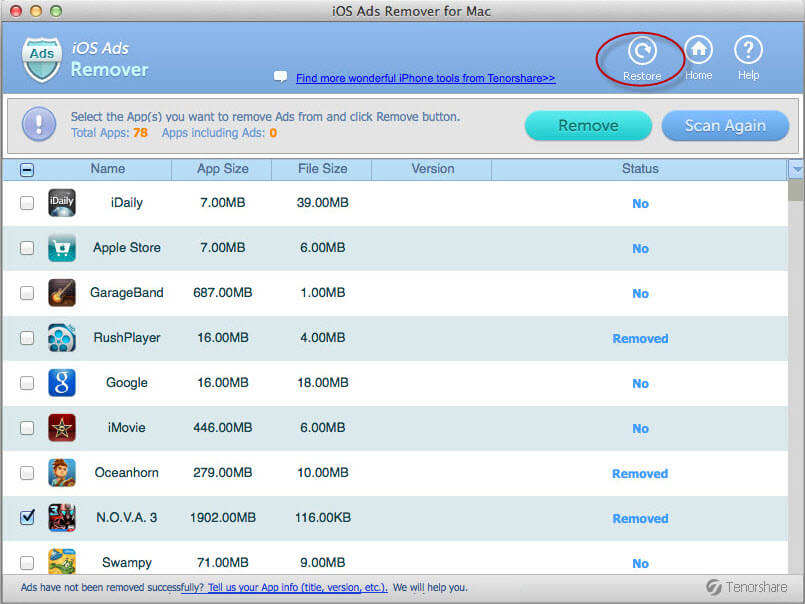Click Removed status for Oceanhorn

[640, 474]
